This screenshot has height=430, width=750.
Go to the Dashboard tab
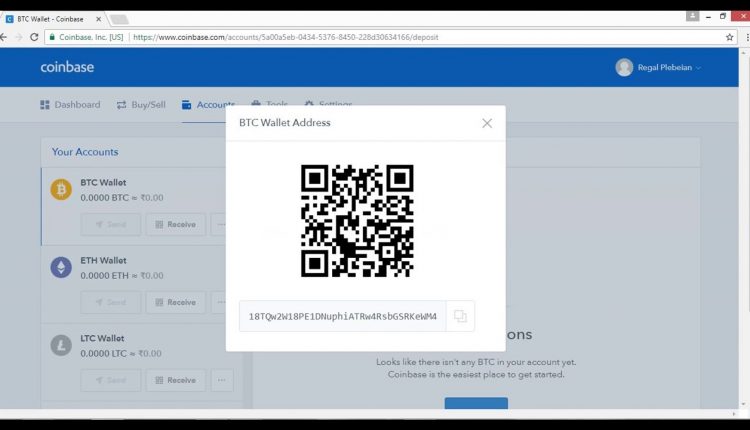(x=70, y=105)
